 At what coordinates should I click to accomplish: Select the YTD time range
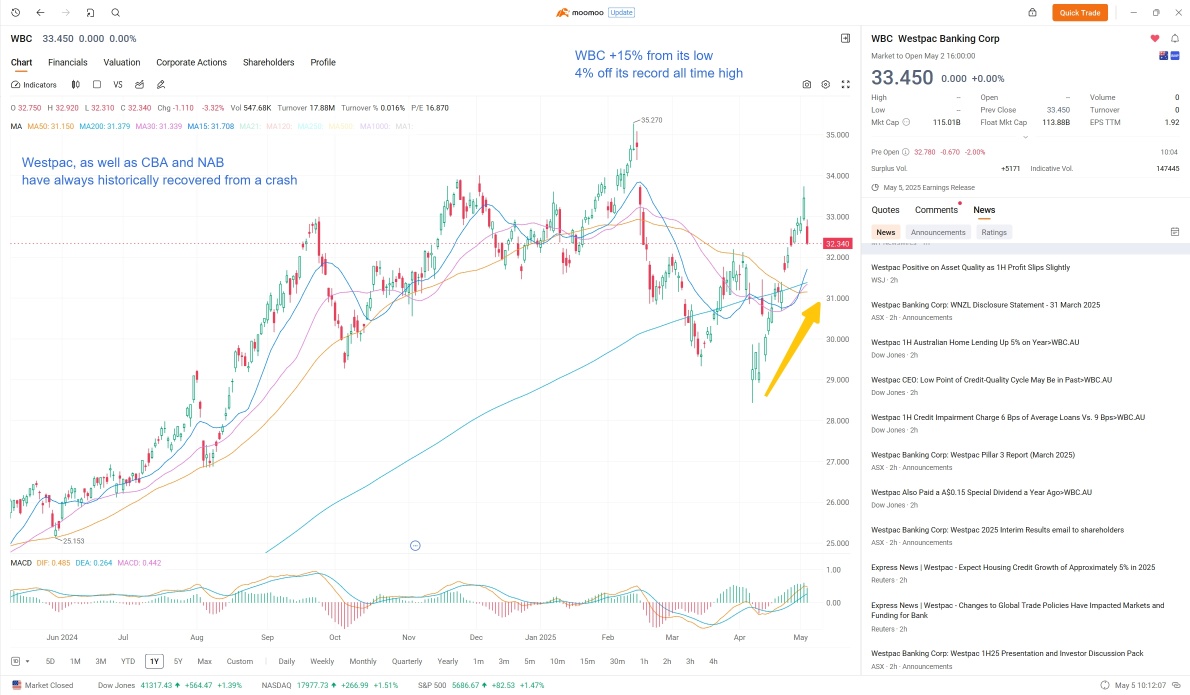(128, 662)
